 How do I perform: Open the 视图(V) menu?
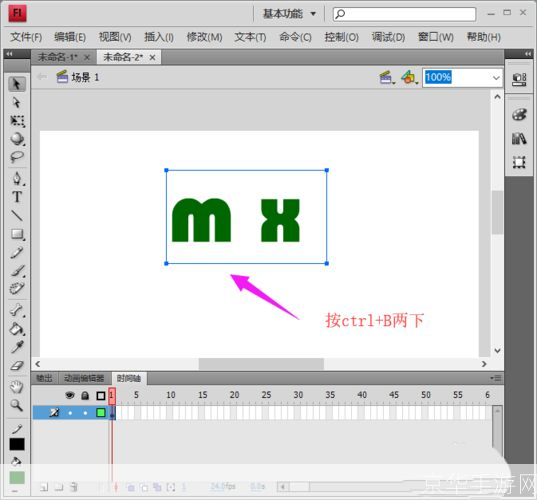(x=115, y=37)
